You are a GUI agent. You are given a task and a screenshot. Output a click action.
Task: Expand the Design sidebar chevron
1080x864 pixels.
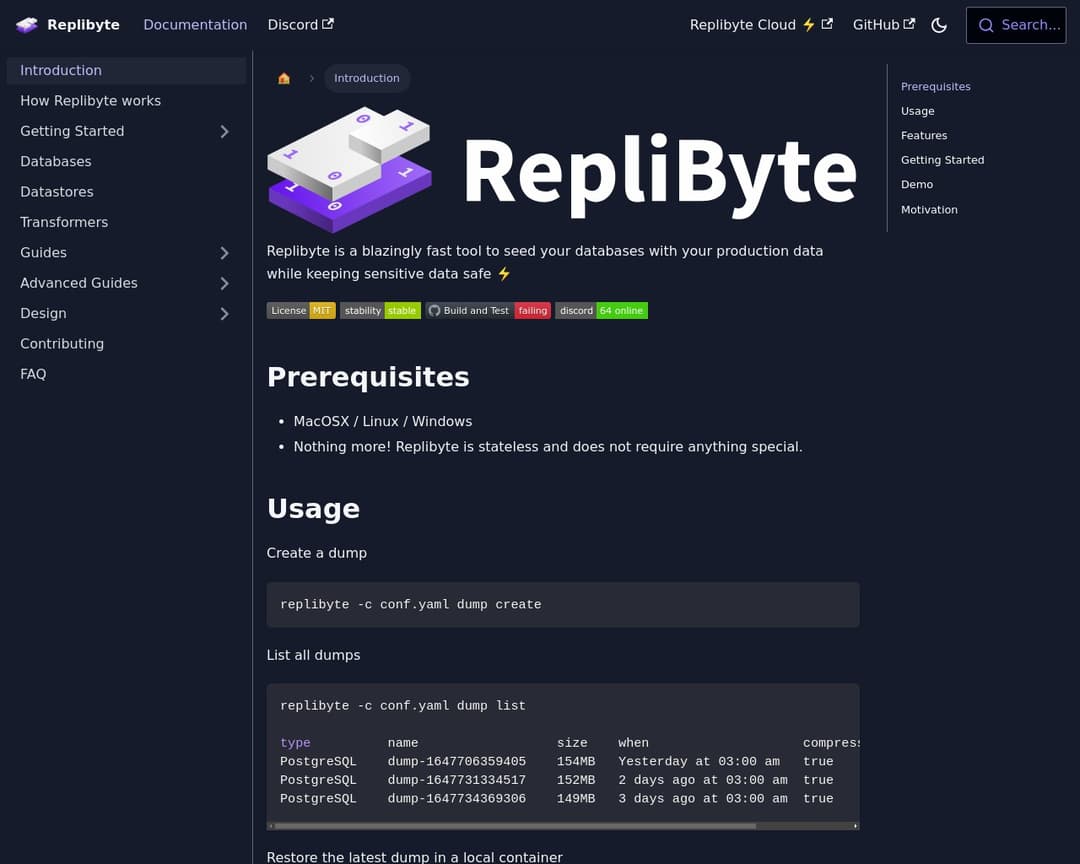[x=224, y=314]
